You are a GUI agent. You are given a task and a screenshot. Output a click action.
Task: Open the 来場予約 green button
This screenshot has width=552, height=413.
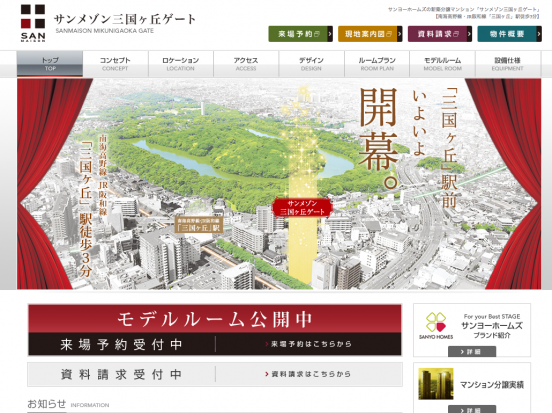tap(300, 34)
